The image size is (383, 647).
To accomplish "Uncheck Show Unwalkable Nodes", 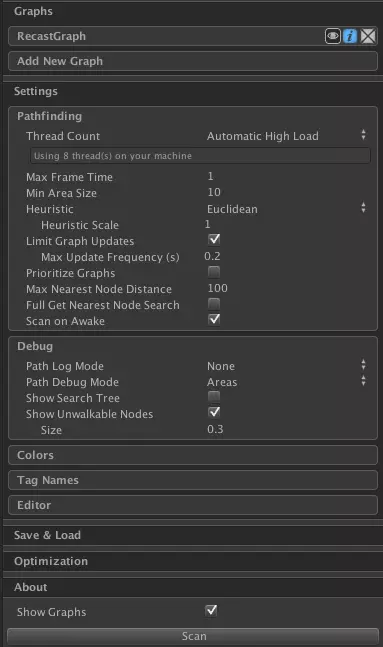I will 214,412.
